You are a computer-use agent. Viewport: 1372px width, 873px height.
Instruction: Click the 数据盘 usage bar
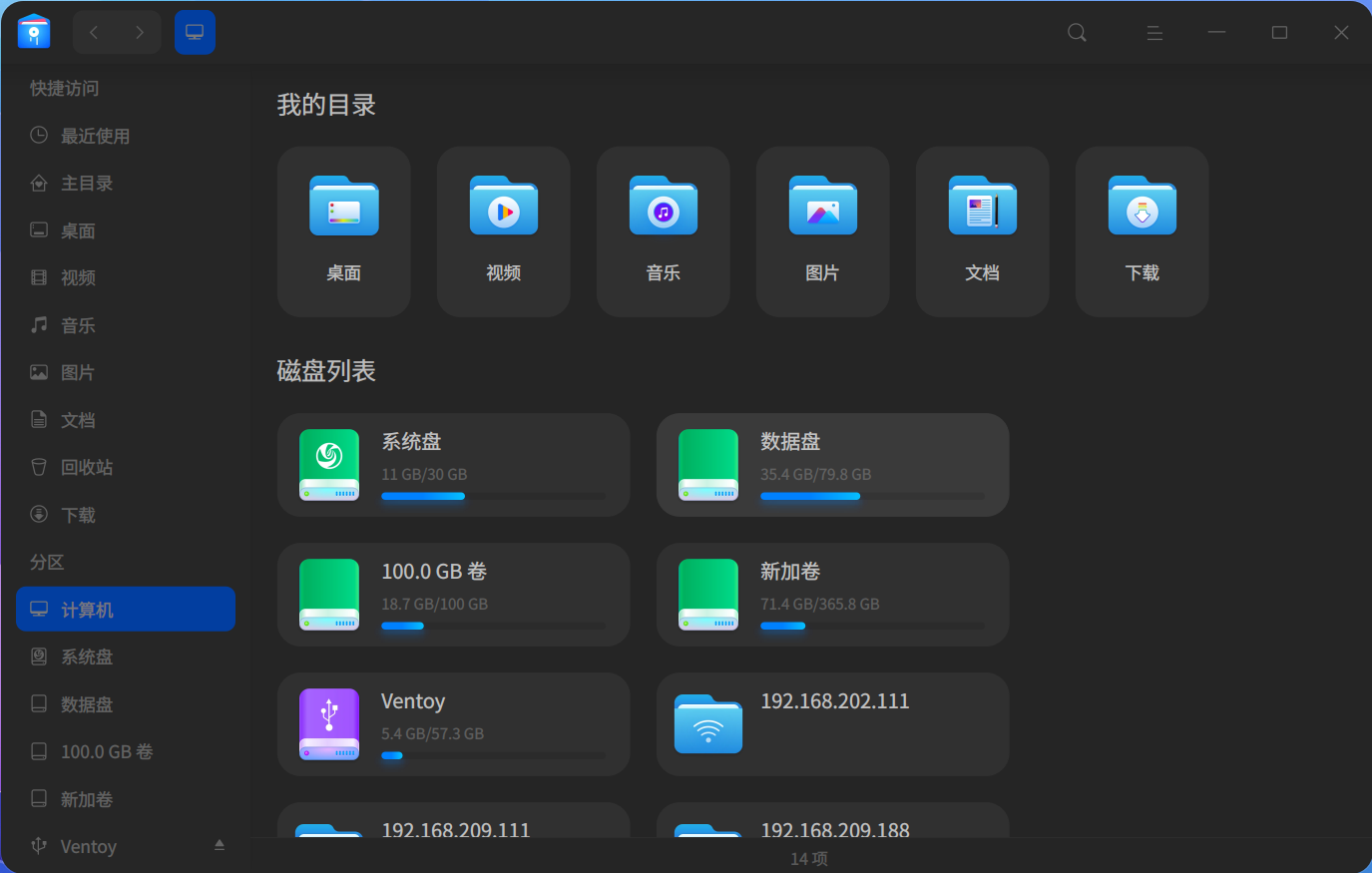873,496
